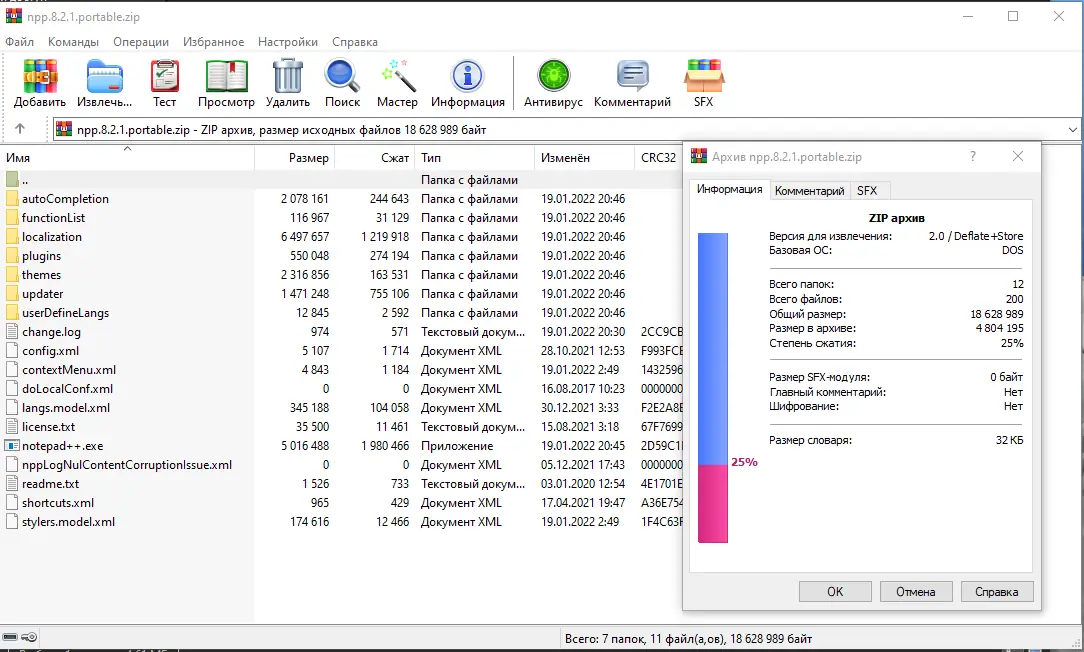The width and height of the screenshot is (1084, 652).
Task: Click the key icon in status bar
Action: coord(29,637)
